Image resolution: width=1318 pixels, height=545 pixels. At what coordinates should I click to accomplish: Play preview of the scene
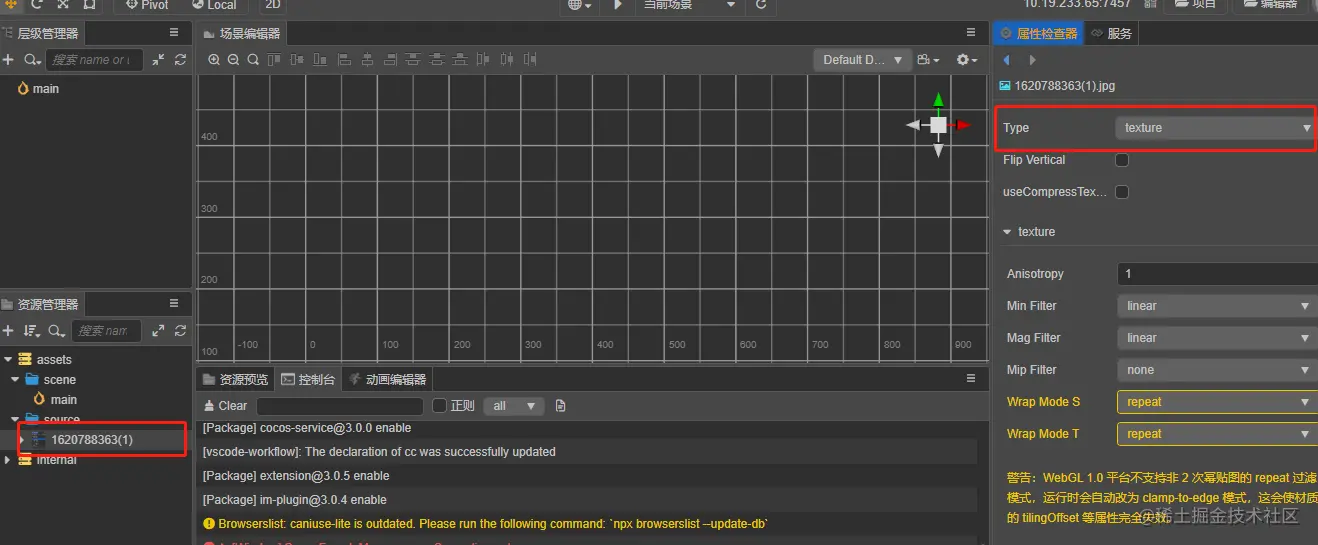(618, 5)
